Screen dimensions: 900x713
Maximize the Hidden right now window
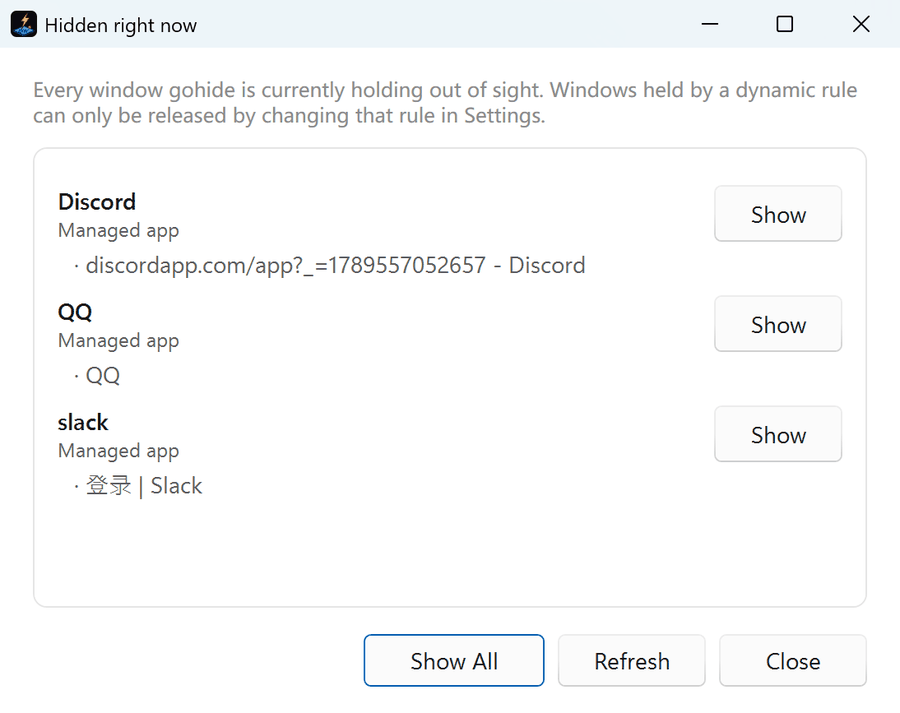coord(785,24)
